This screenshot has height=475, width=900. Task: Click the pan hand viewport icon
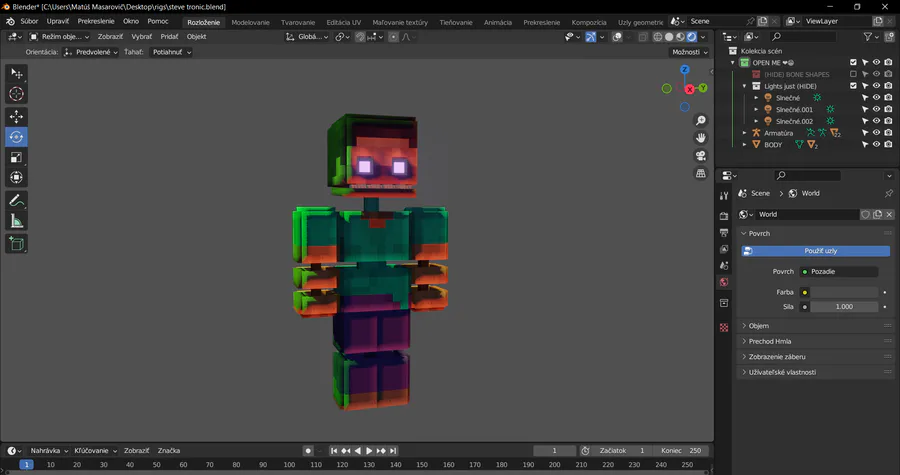pyautogui.click(x=701, y=138)
